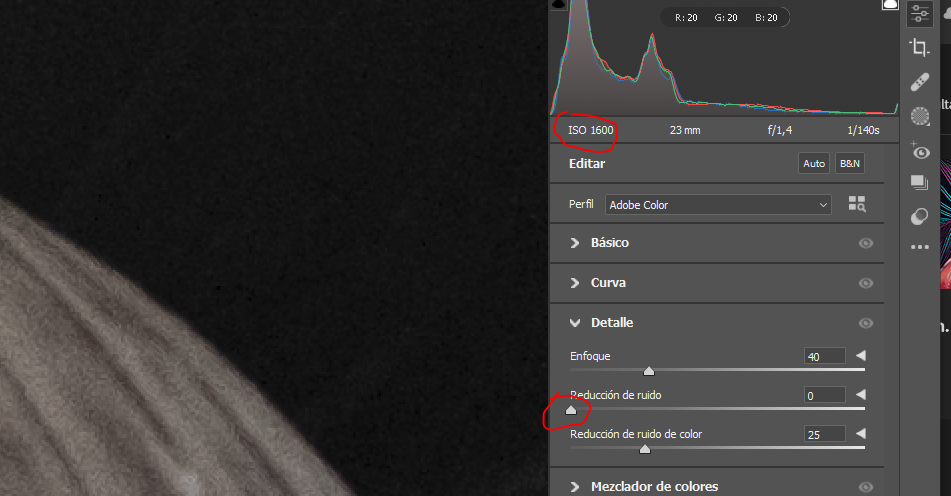Click the Reducción de ruido slider handle
This screenshot has width=951, height=496.
[x=571, y=409]
